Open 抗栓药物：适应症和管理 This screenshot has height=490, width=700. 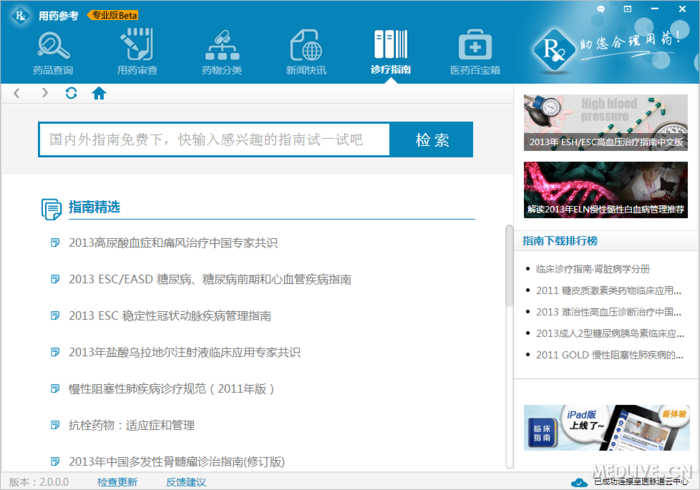pyautogui.click(x=131, y=425)
